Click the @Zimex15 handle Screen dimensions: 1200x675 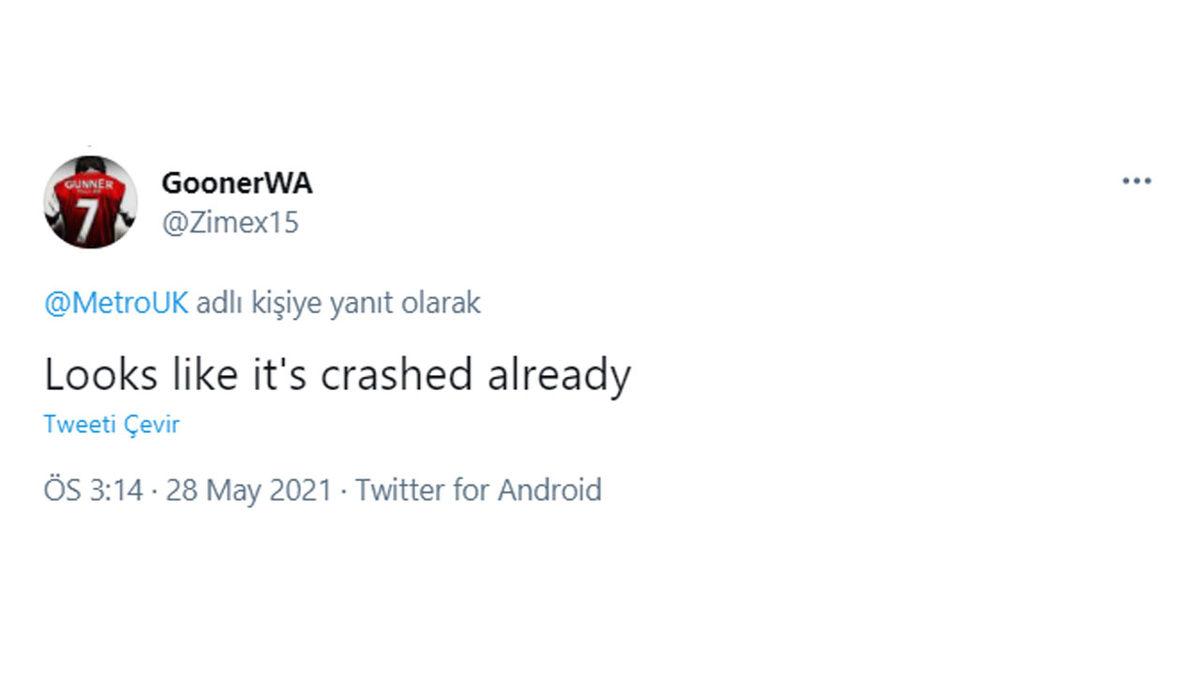(x=229, y=222)
